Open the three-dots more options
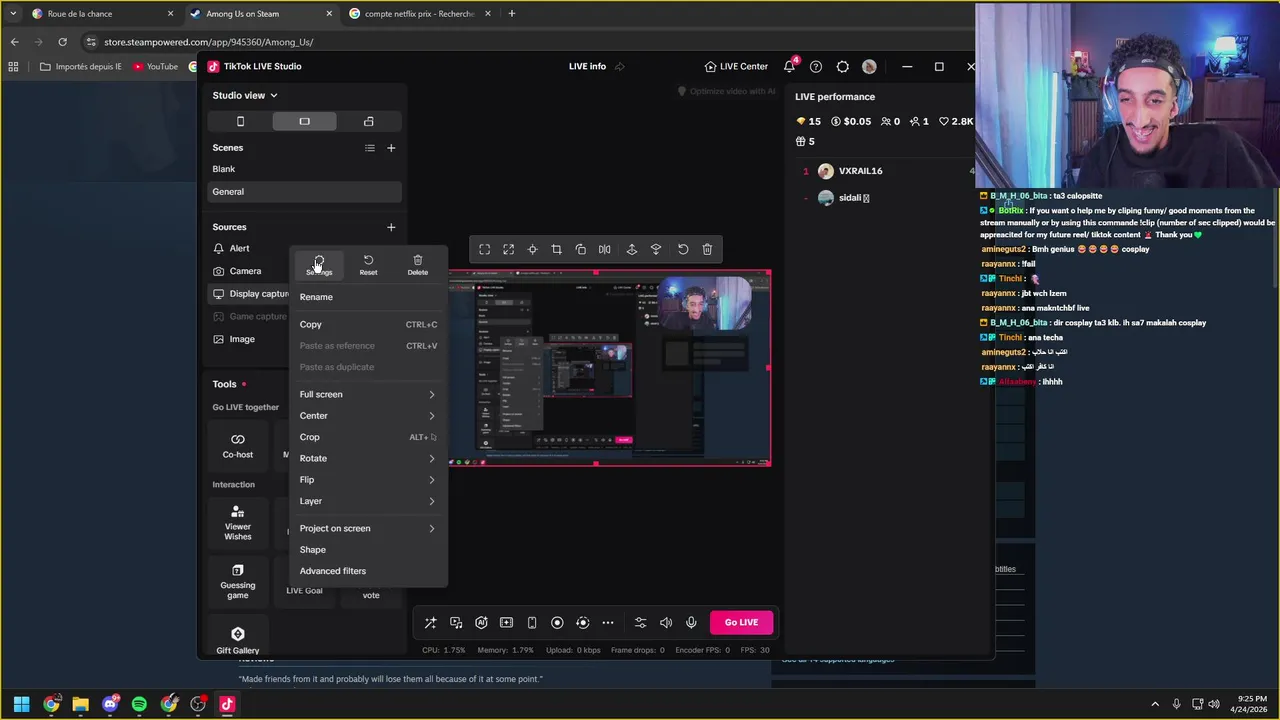The image size is (1280, 720). (x=608, y=623)
